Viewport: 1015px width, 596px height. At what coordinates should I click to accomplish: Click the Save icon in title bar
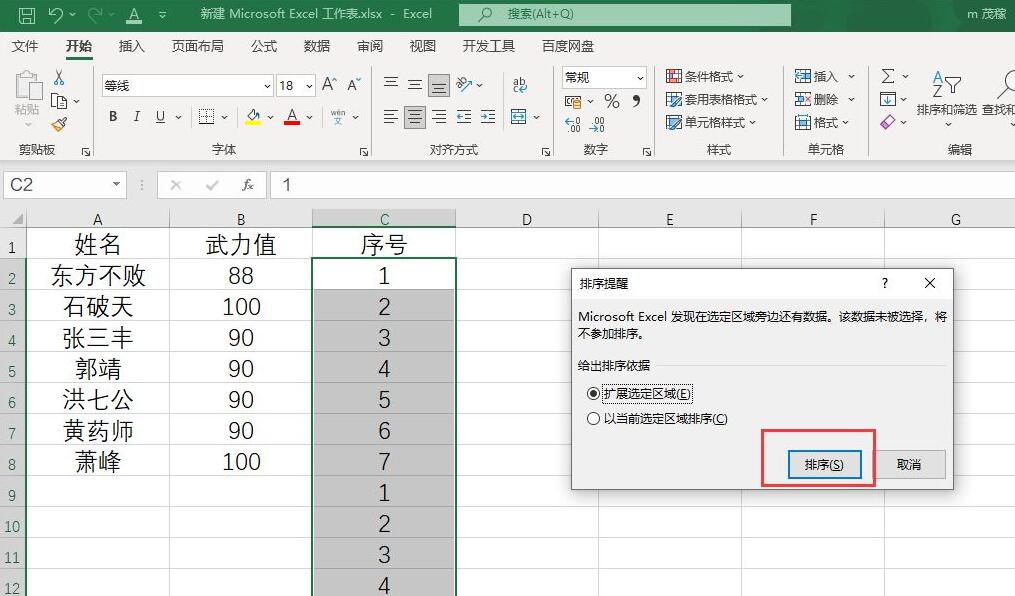(27, 15)
